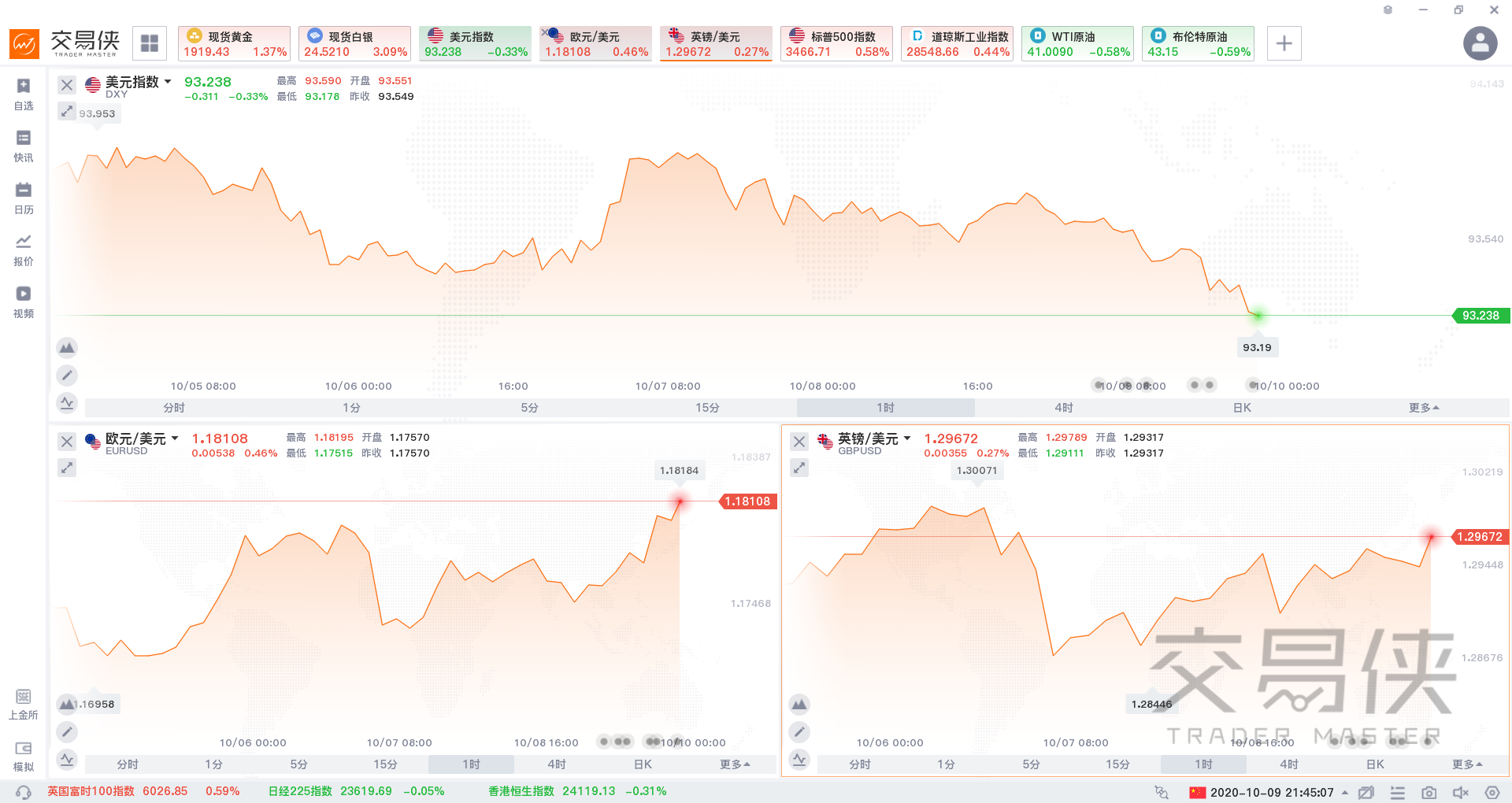Open the 美元指数 symbol dropdown arrow
Image resolution: width=1512 pixels, height=803 pixels.
tap(168, 82)
